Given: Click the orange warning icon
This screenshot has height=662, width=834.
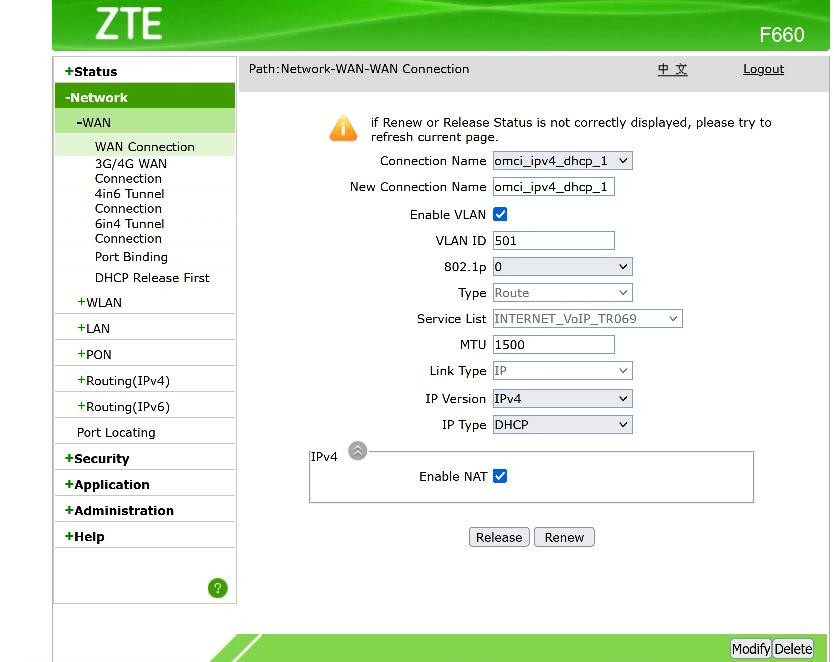Looking at the screenshot, I should (343, 129).
